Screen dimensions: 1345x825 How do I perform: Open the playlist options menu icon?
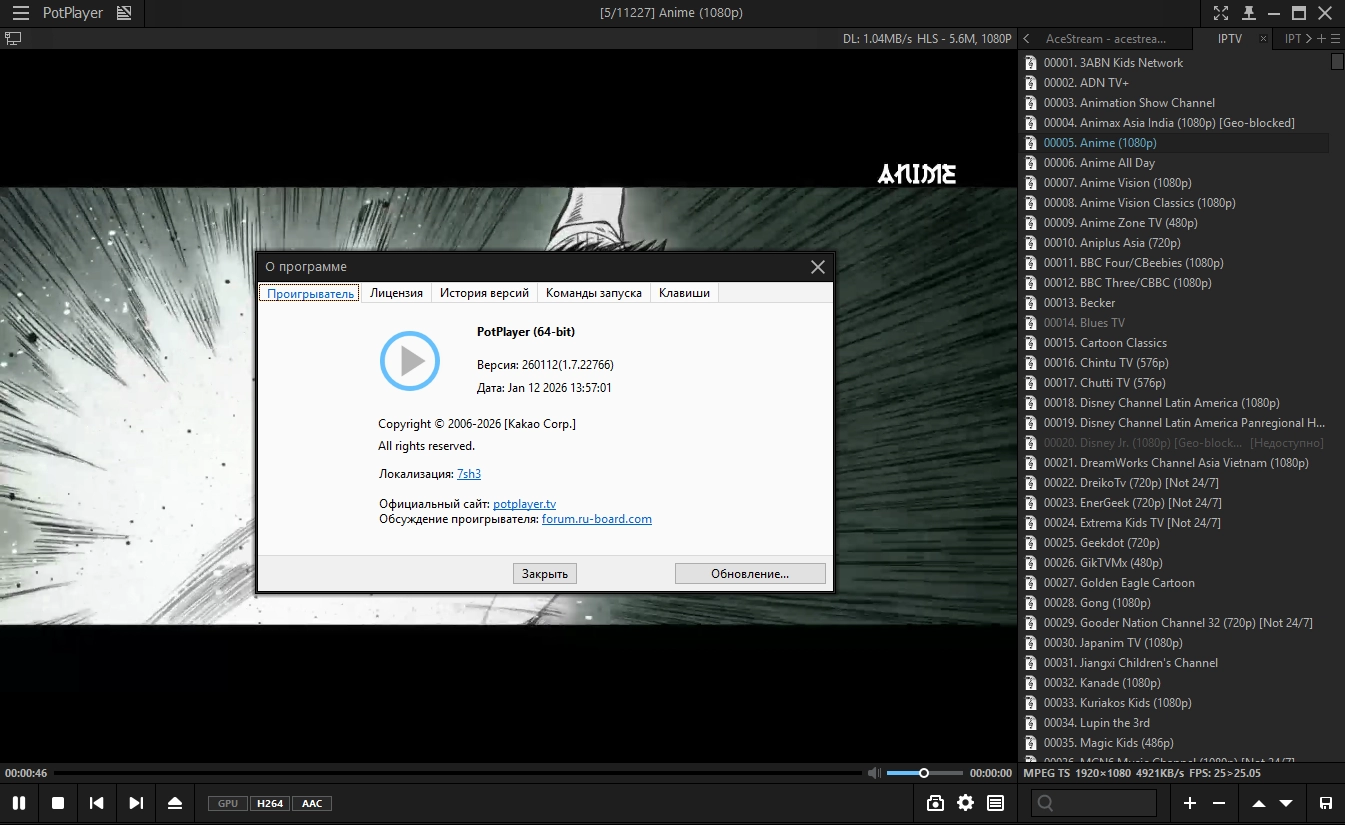click(1336, 39)
